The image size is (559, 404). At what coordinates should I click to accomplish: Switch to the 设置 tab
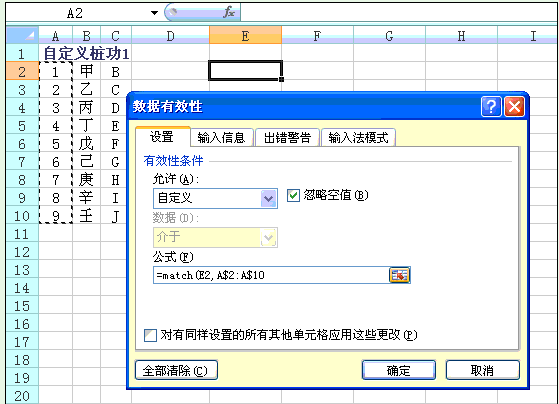coord(162,137)
